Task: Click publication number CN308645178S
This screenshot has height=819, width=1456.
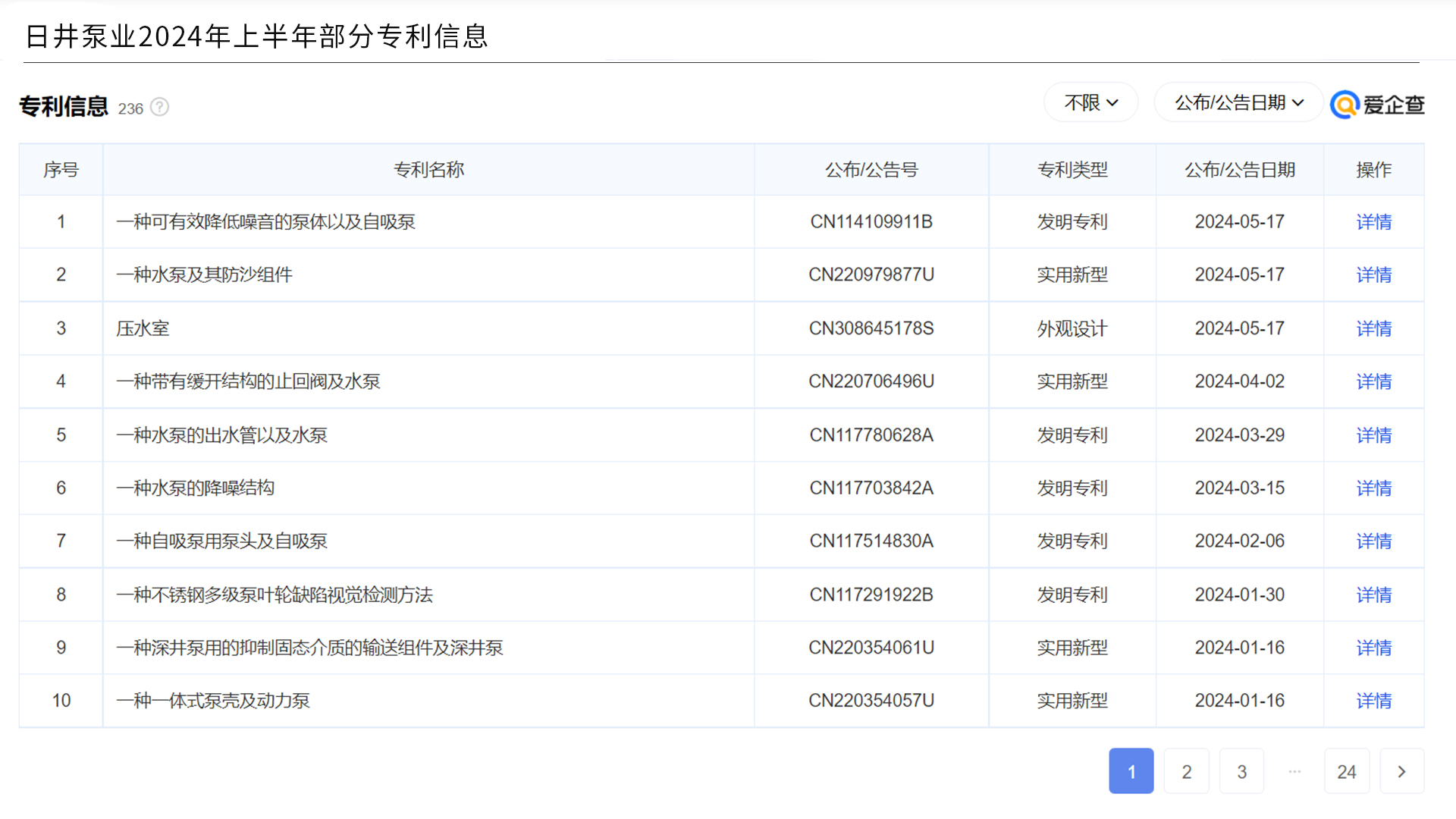Action: [871, 329]
